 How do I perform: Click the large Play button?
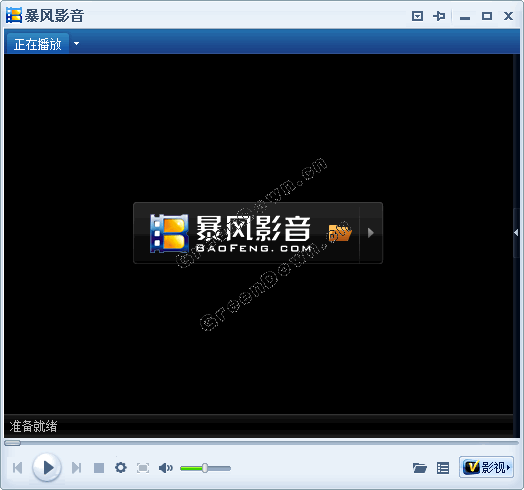click(x=47, y=467)
